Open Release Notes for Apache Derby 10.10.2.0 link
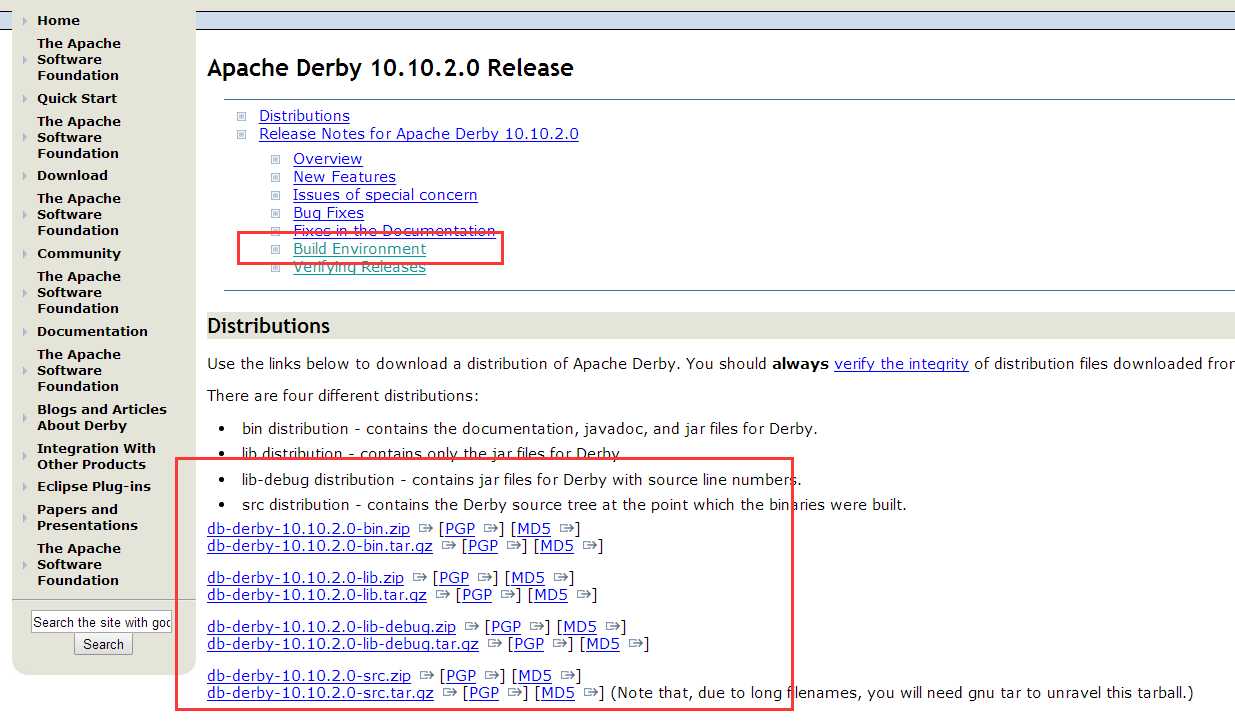The width and height of the screenshot is (1235, 721). [418, 134]
